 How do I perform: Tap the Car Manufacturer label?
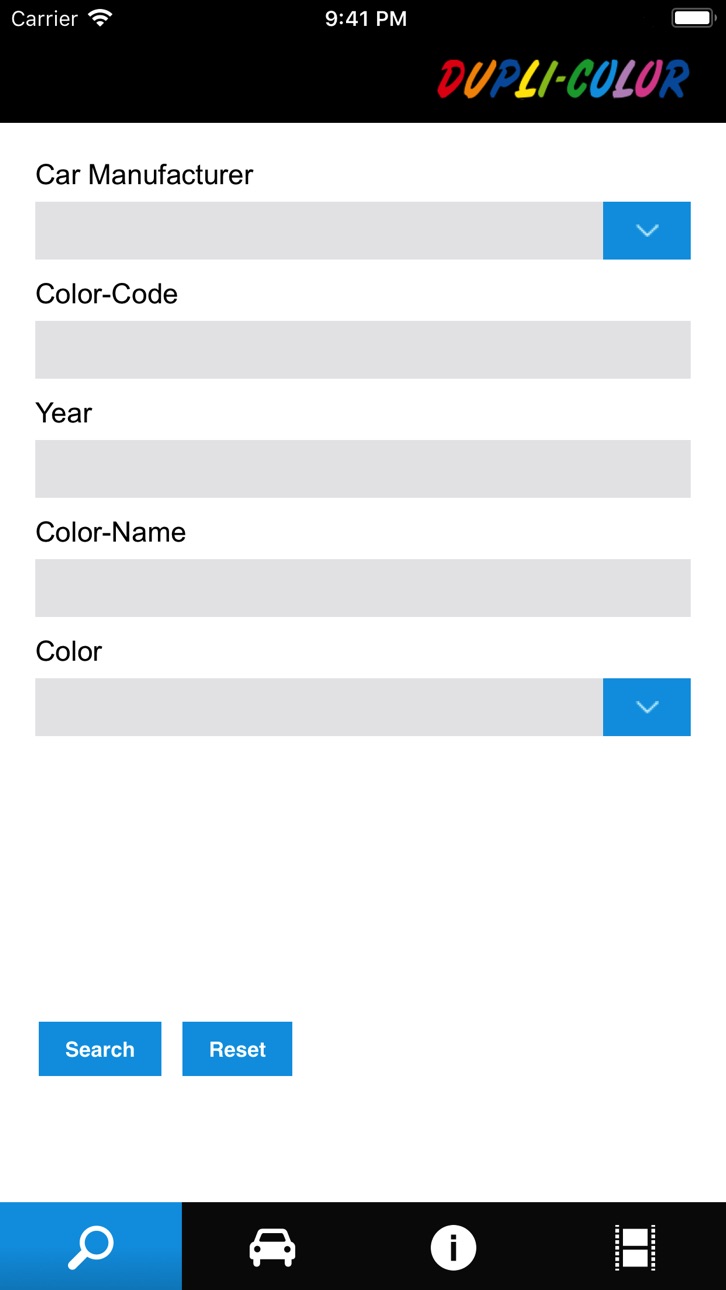point(144,175)
